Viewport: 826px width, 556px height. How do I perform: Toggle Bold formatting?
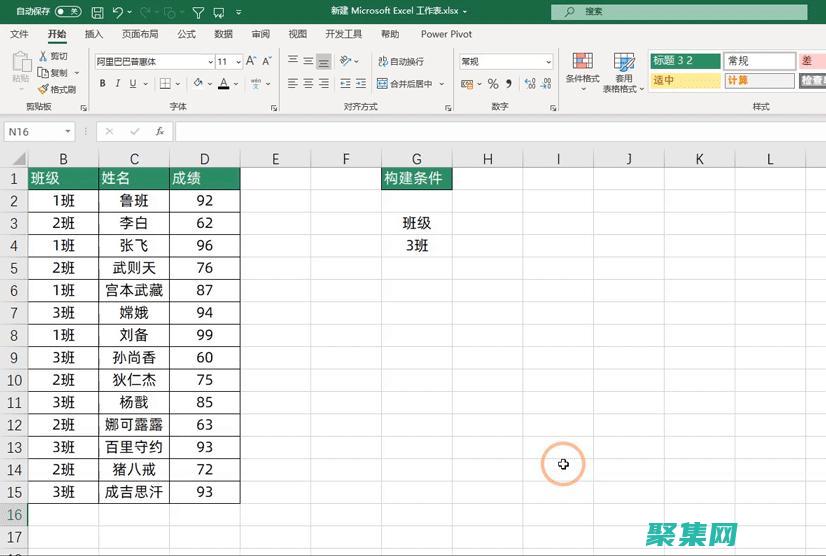click(x=103, y=83)
